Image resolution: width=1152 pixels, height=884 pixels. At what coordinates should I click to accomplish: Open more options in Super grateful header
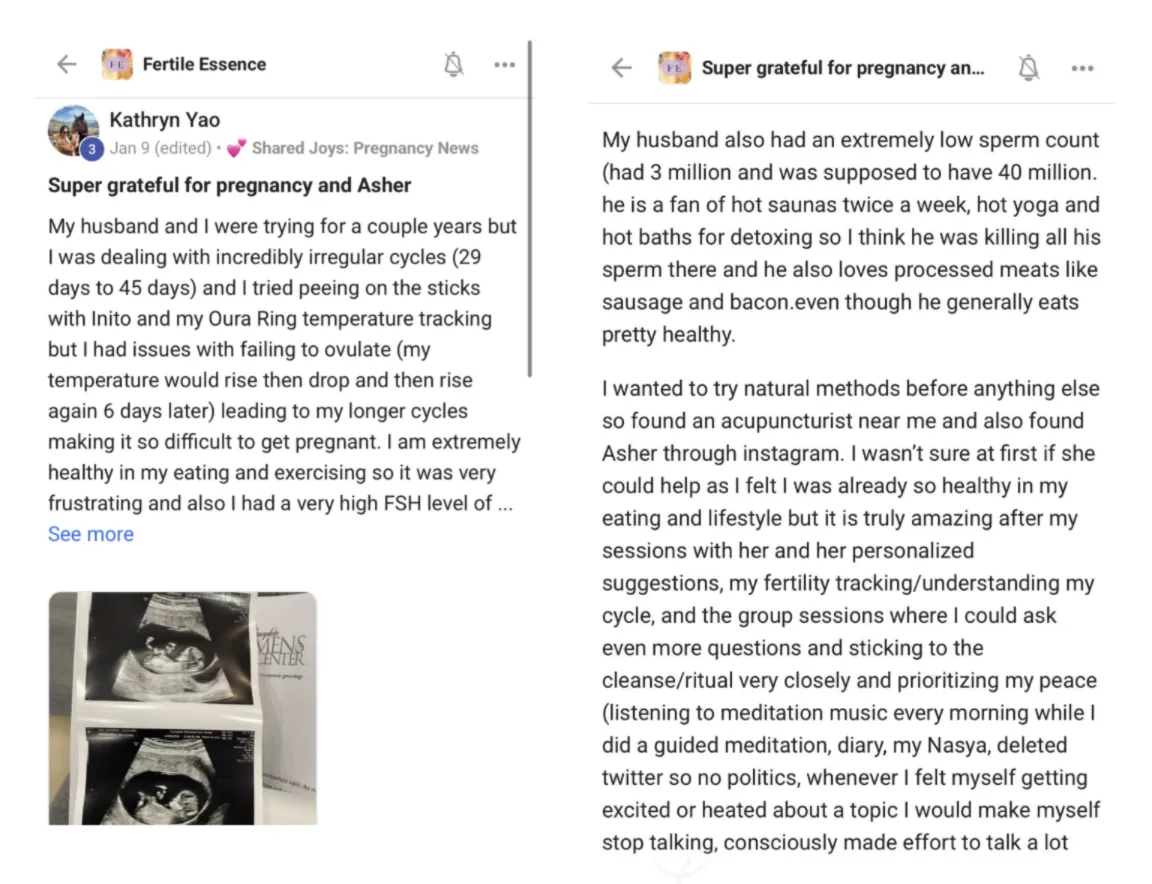point(1082,68)
